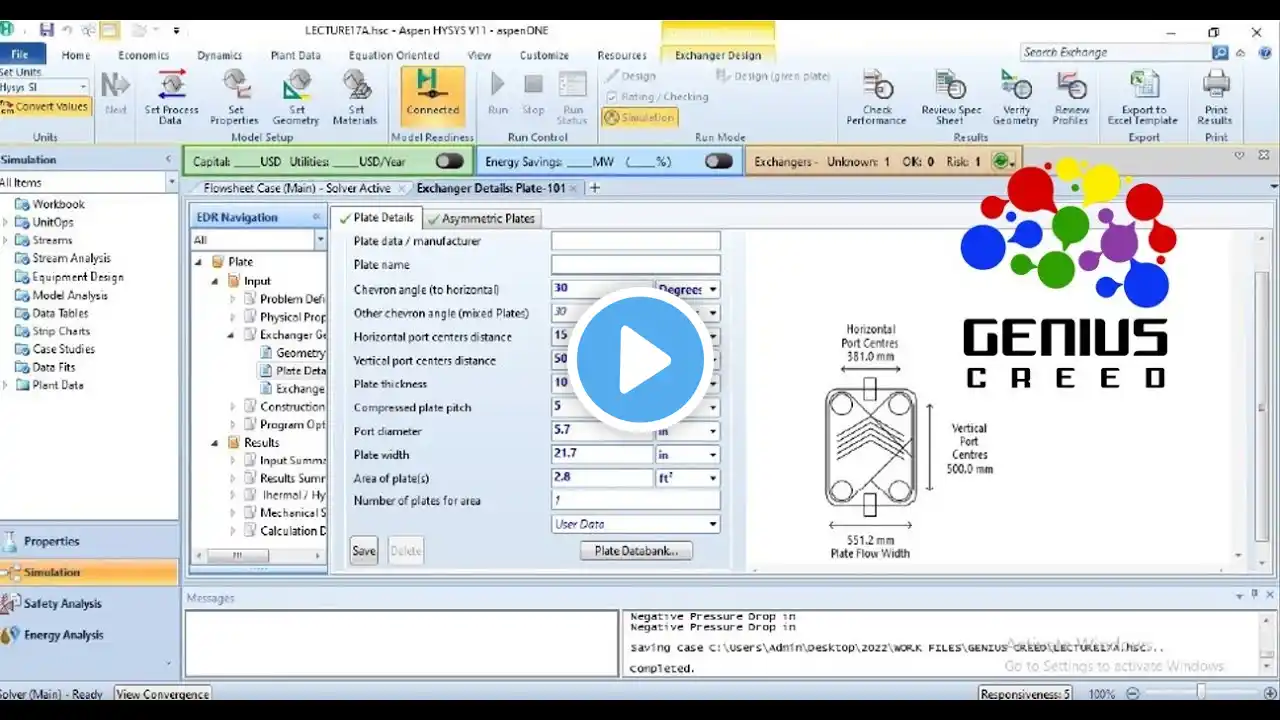
Task: Click the Run icon in Run Control
Action: click(x=497, y=93)
